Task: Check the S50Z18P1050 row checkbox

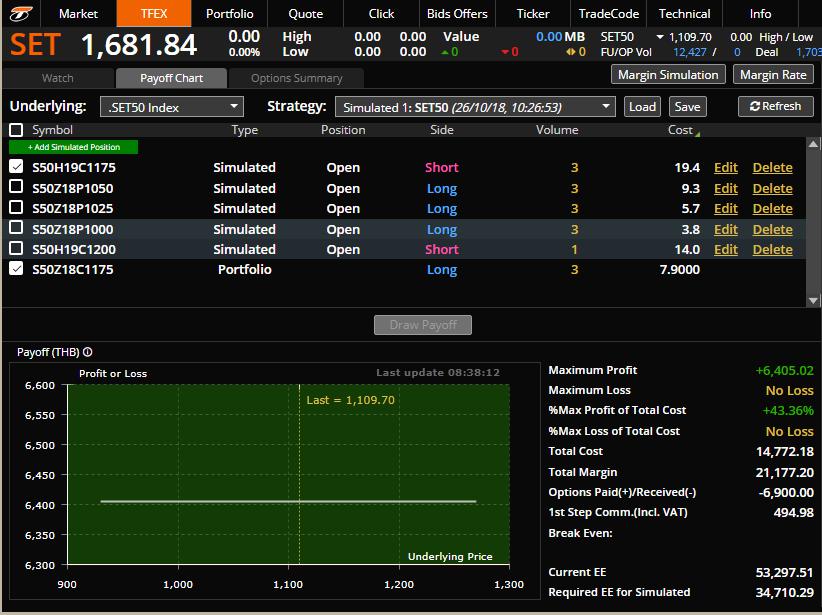Action: pos(16,187)
